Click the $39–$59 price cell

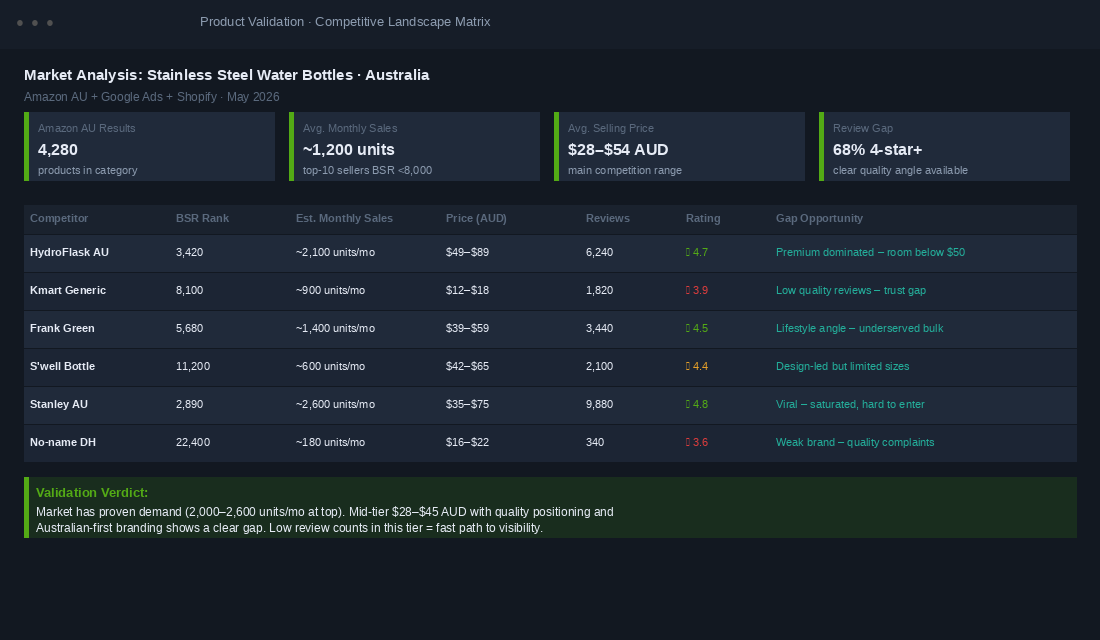pos(467,328)
